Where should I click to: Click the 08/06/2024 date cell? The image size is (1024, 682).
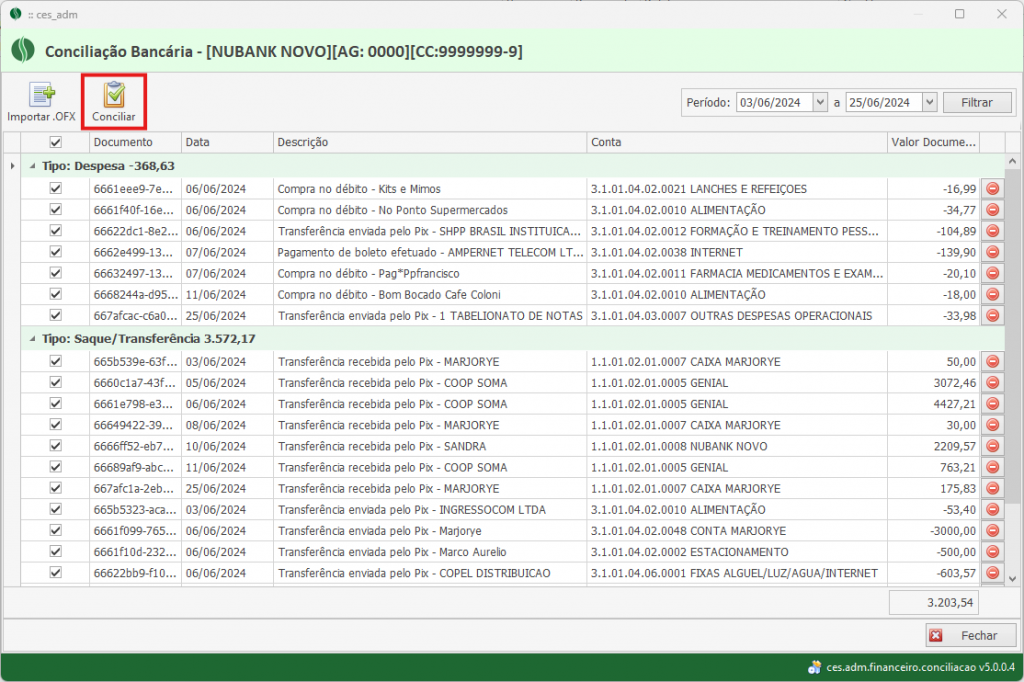(227, 425)
